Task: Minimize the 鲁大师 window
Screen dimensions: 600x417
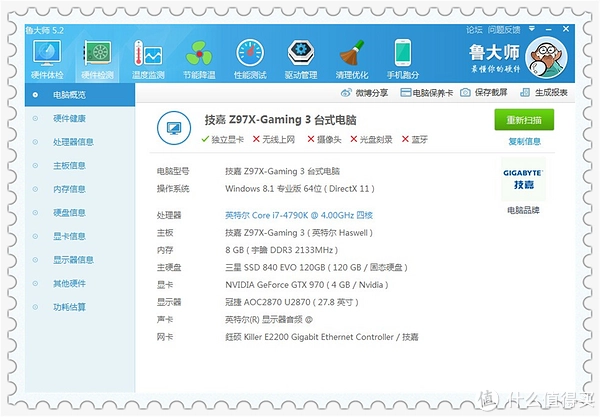Action: (549, 29)
